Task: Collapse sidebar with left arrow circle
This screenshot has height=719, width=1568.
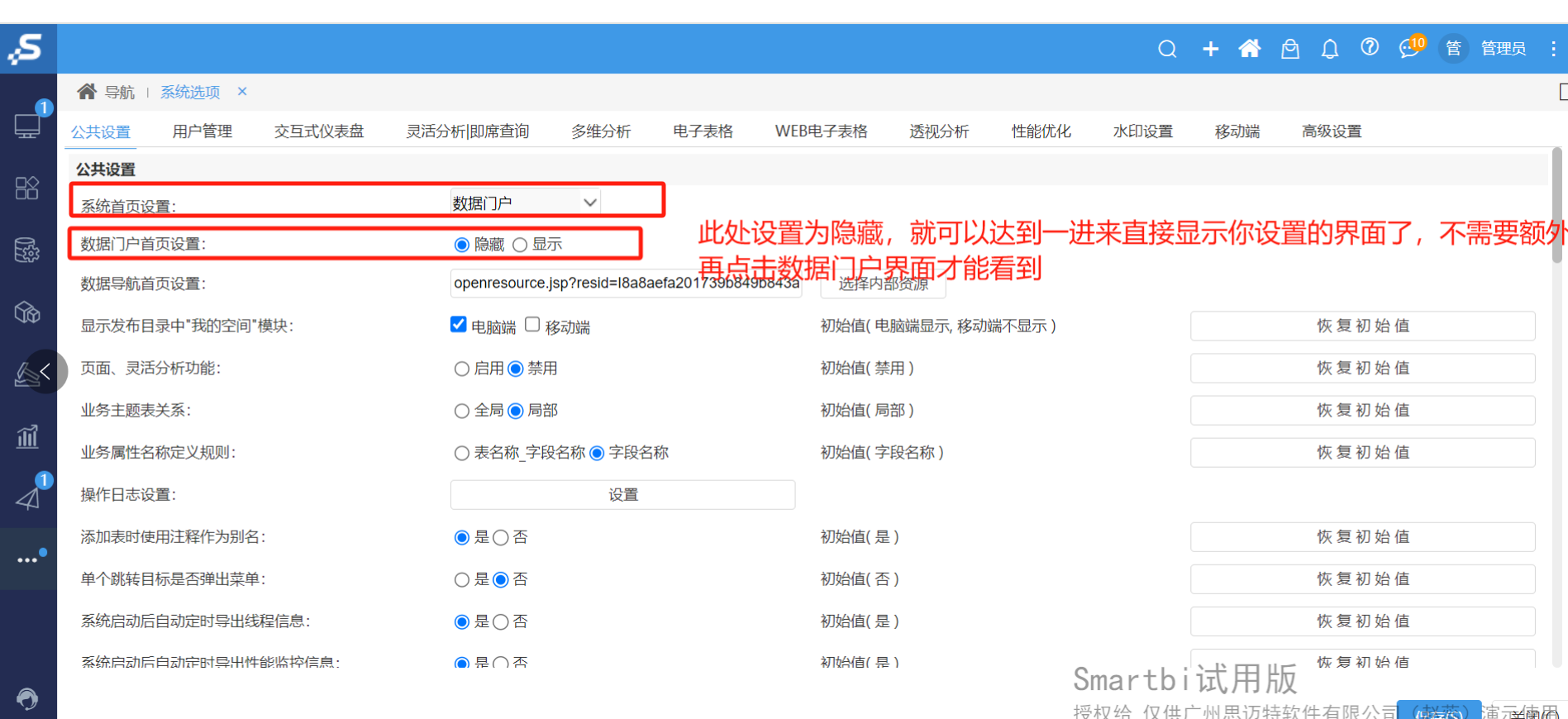Action: [x=45, y=371]
